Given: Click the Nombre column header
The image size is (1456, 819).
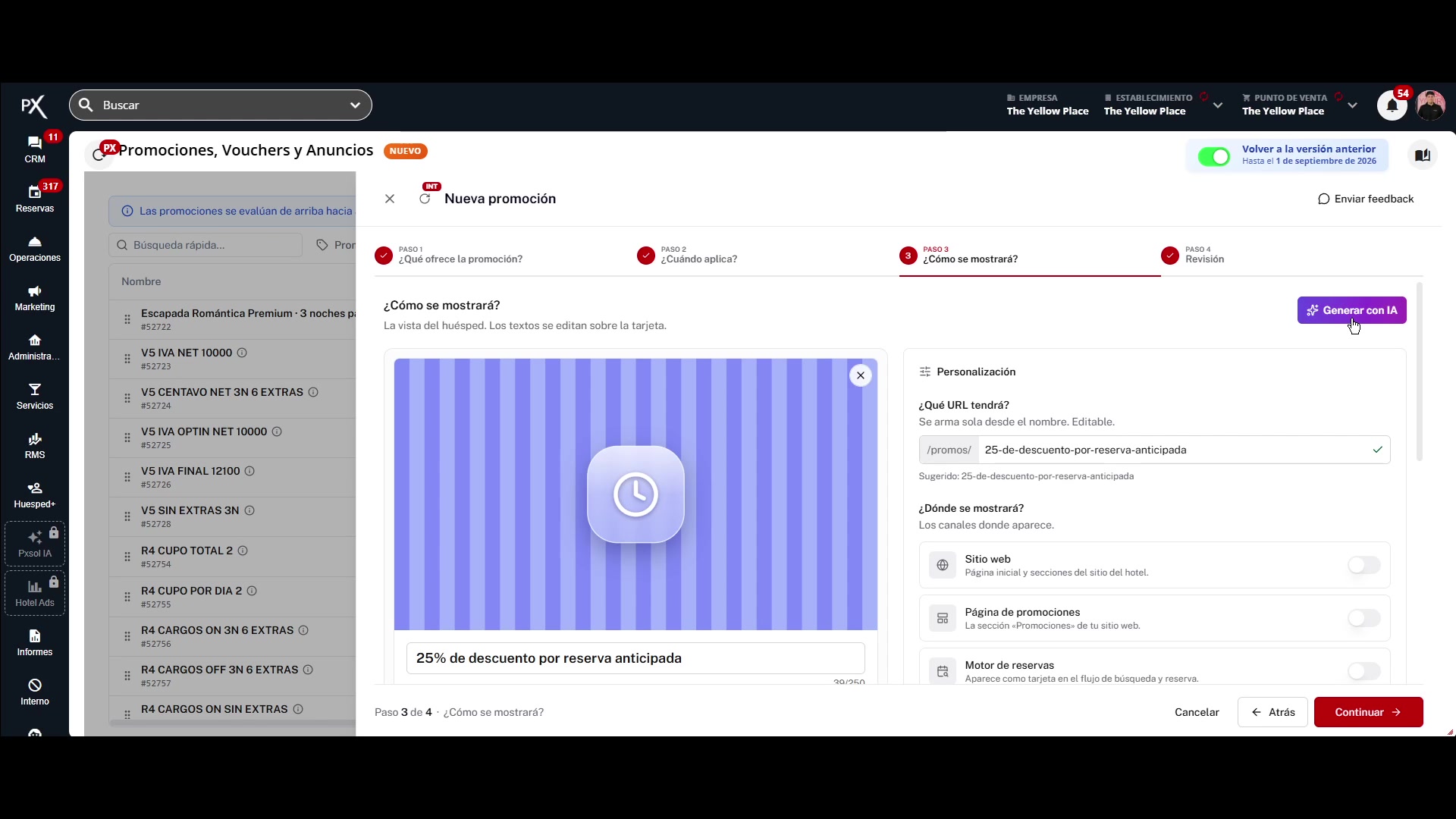Looking at the screenshot, I should pyautogui.click(x=141, y=281).
